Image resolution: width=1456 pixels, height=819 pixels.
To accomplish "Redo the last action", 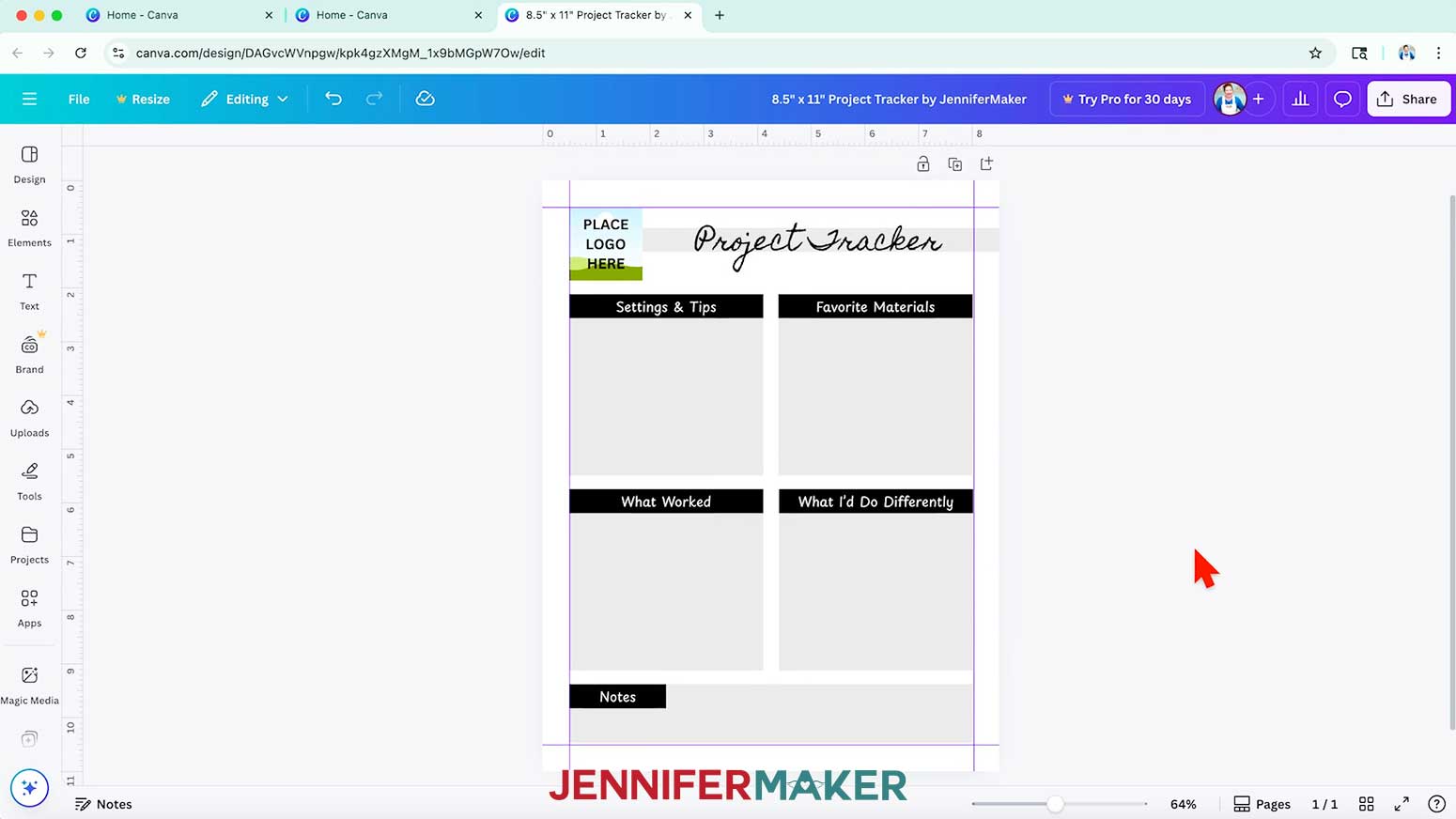I will pos(374,99).
